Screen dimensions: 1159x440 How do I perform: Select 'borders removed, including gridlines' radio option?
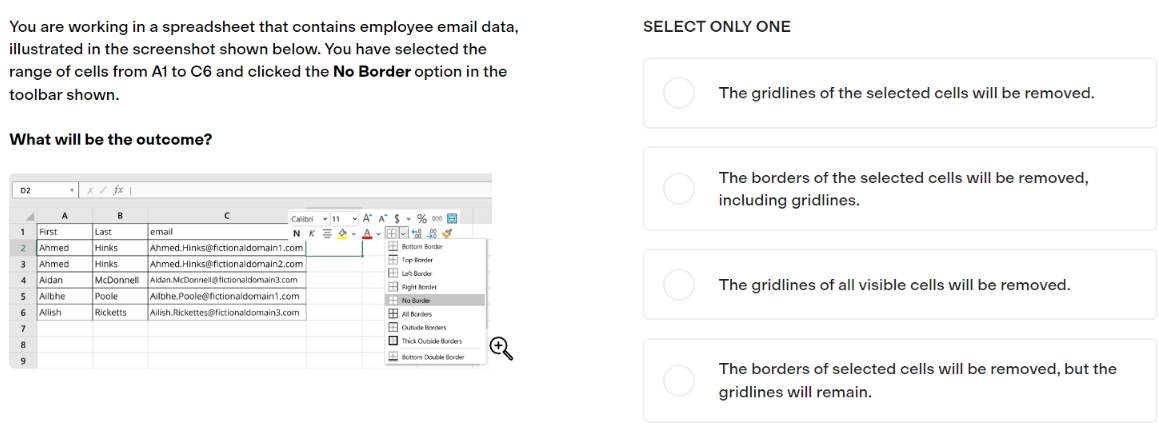[x=678, y=189]
